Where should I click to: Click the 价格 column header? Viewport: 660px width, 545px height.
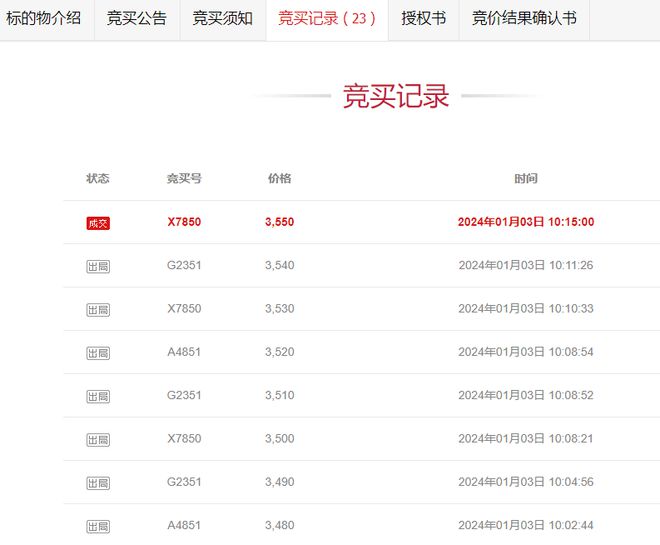tap(279, 178)
